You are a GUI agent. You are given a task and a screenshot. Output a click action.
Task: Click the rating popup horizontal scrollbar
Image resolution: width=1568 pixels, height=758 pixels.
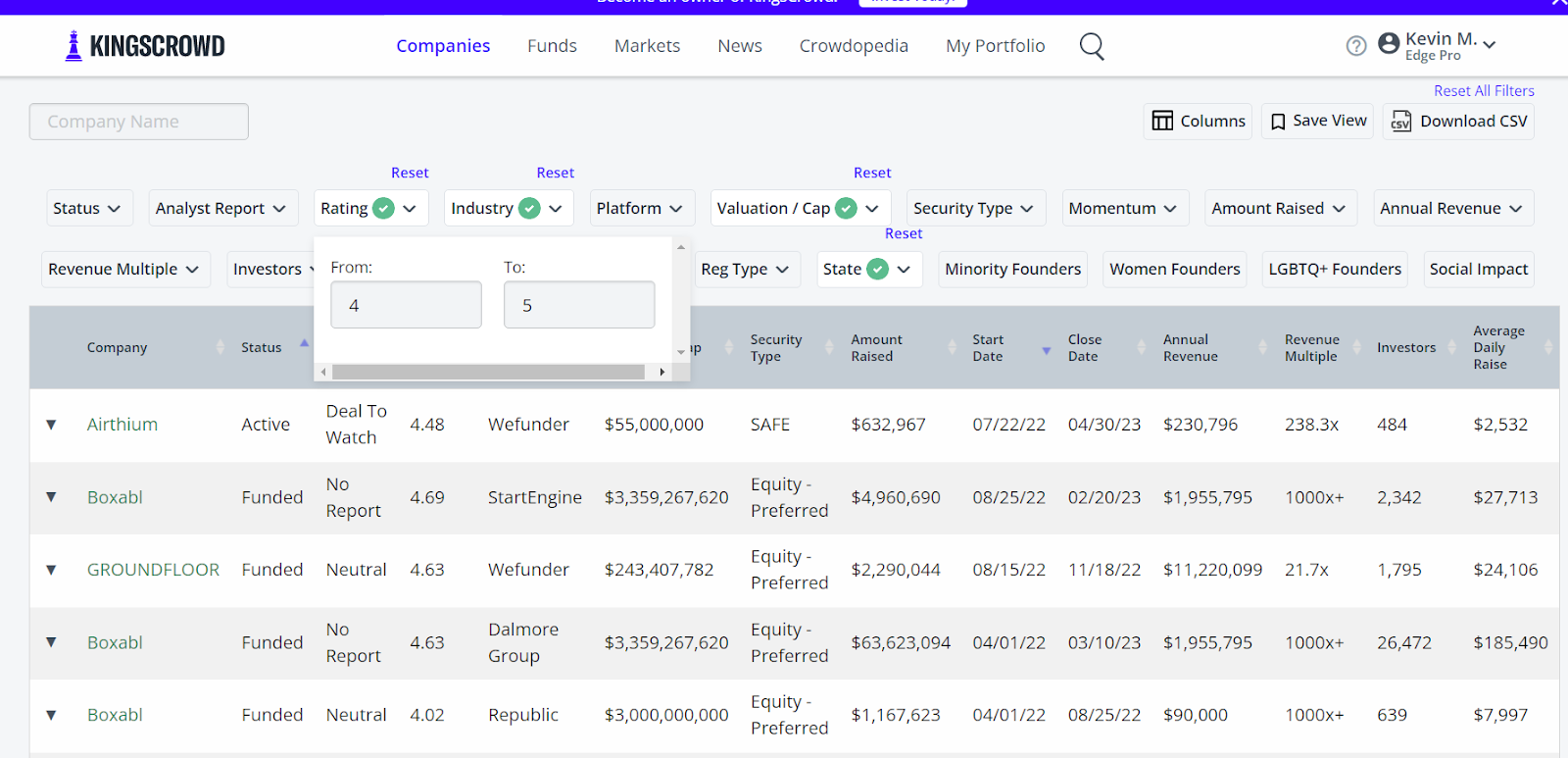click(488, 372)
